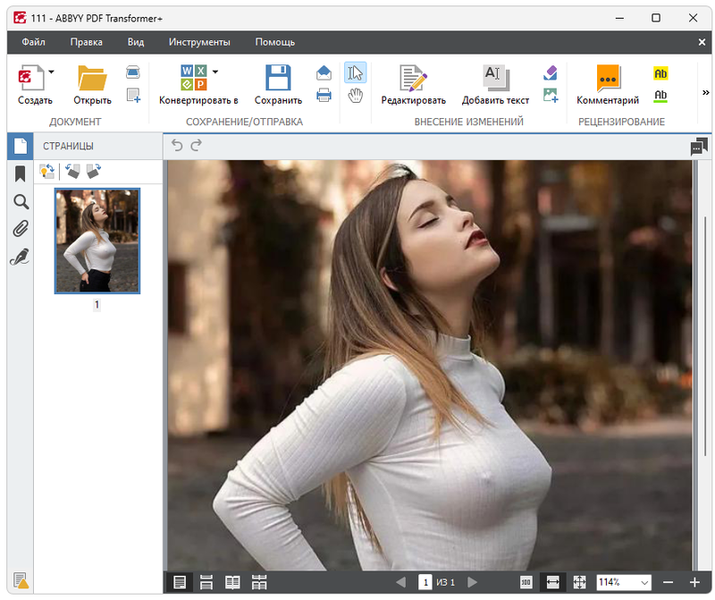Select the eraser tool
This screenshot has width=715, height=600.
550,72
